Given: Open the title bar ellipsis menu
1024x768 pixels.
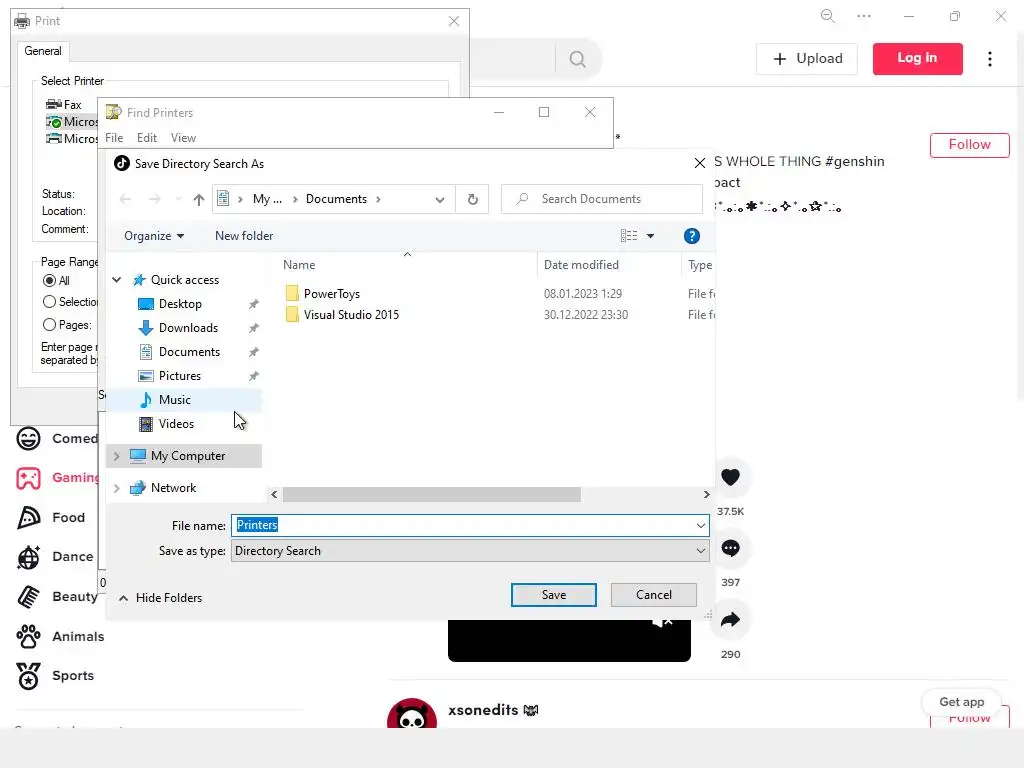Looking at the screenshot, I should 864,16.
